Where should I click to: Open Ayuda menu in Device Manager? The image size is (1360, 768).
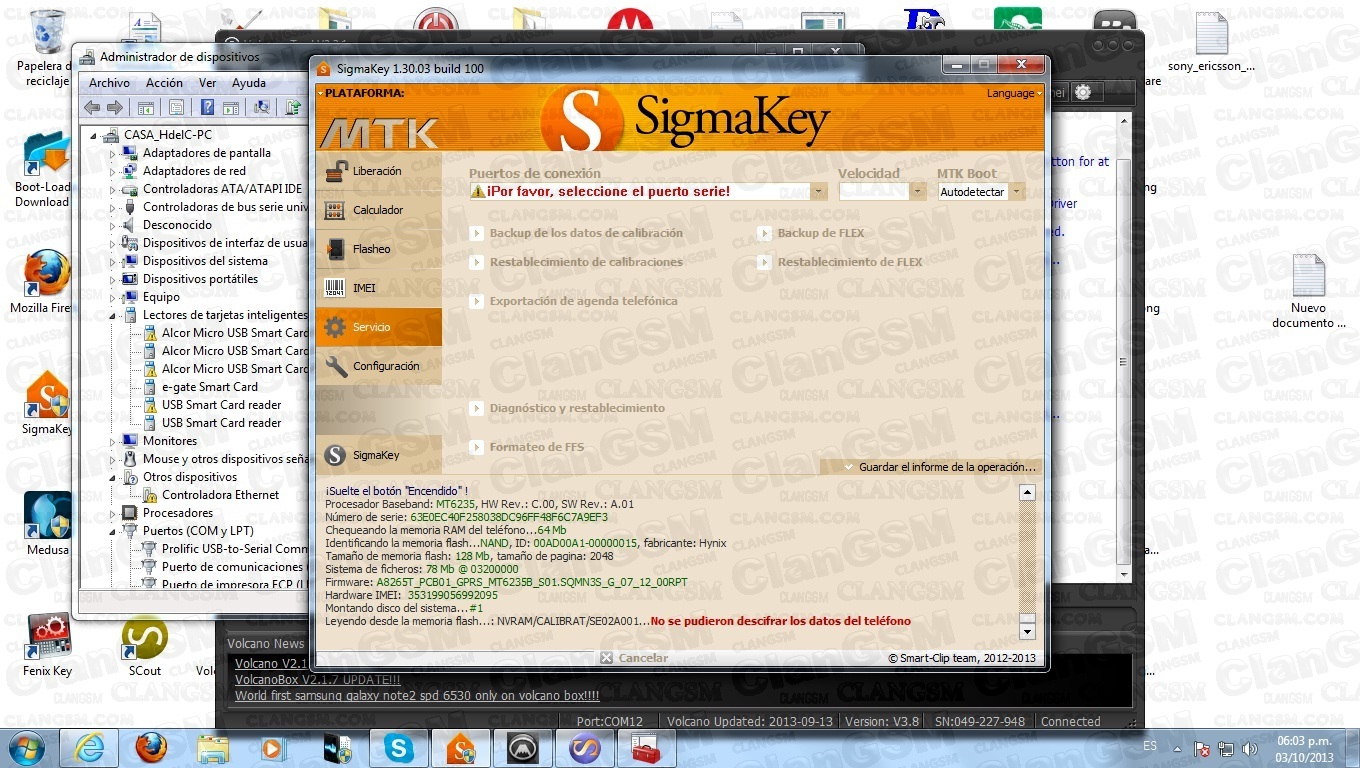coord(249,83)
